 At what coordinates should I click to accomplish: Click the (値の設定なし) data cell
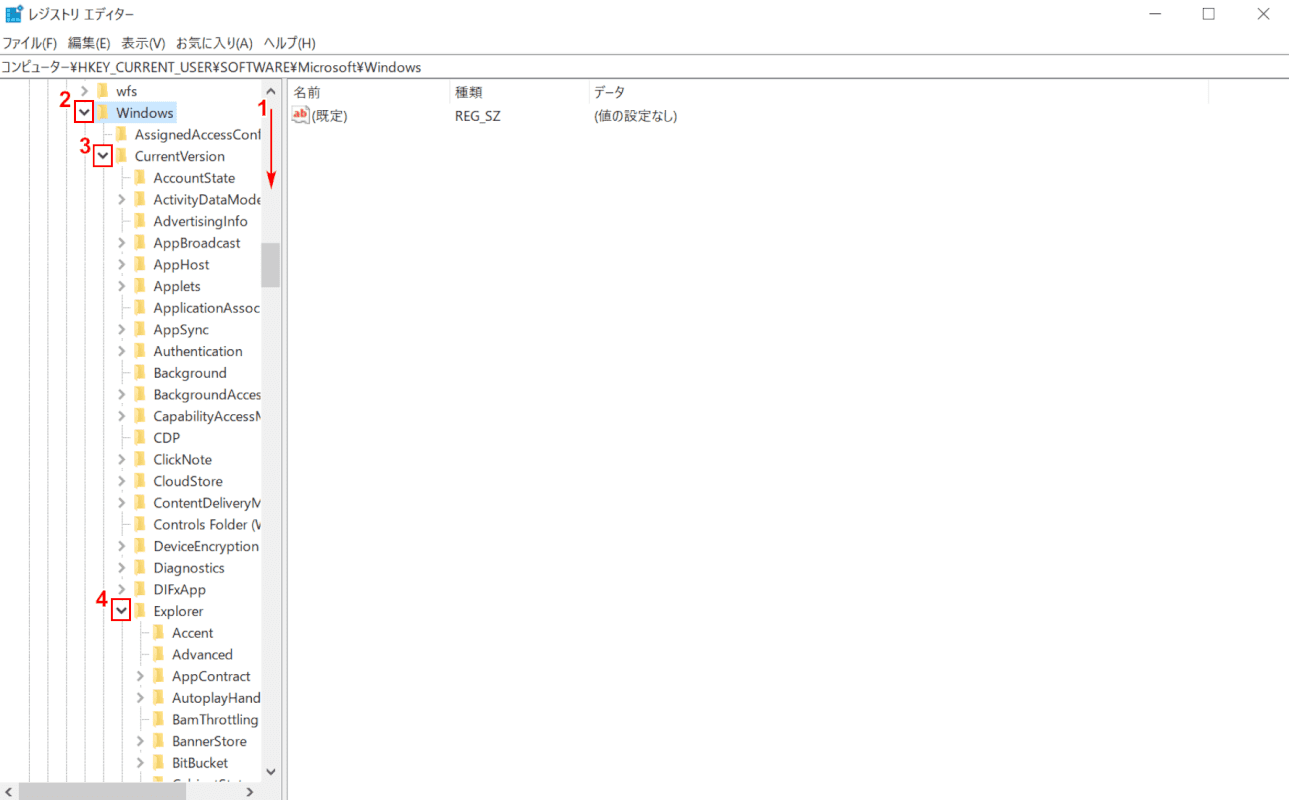(635, 116)
